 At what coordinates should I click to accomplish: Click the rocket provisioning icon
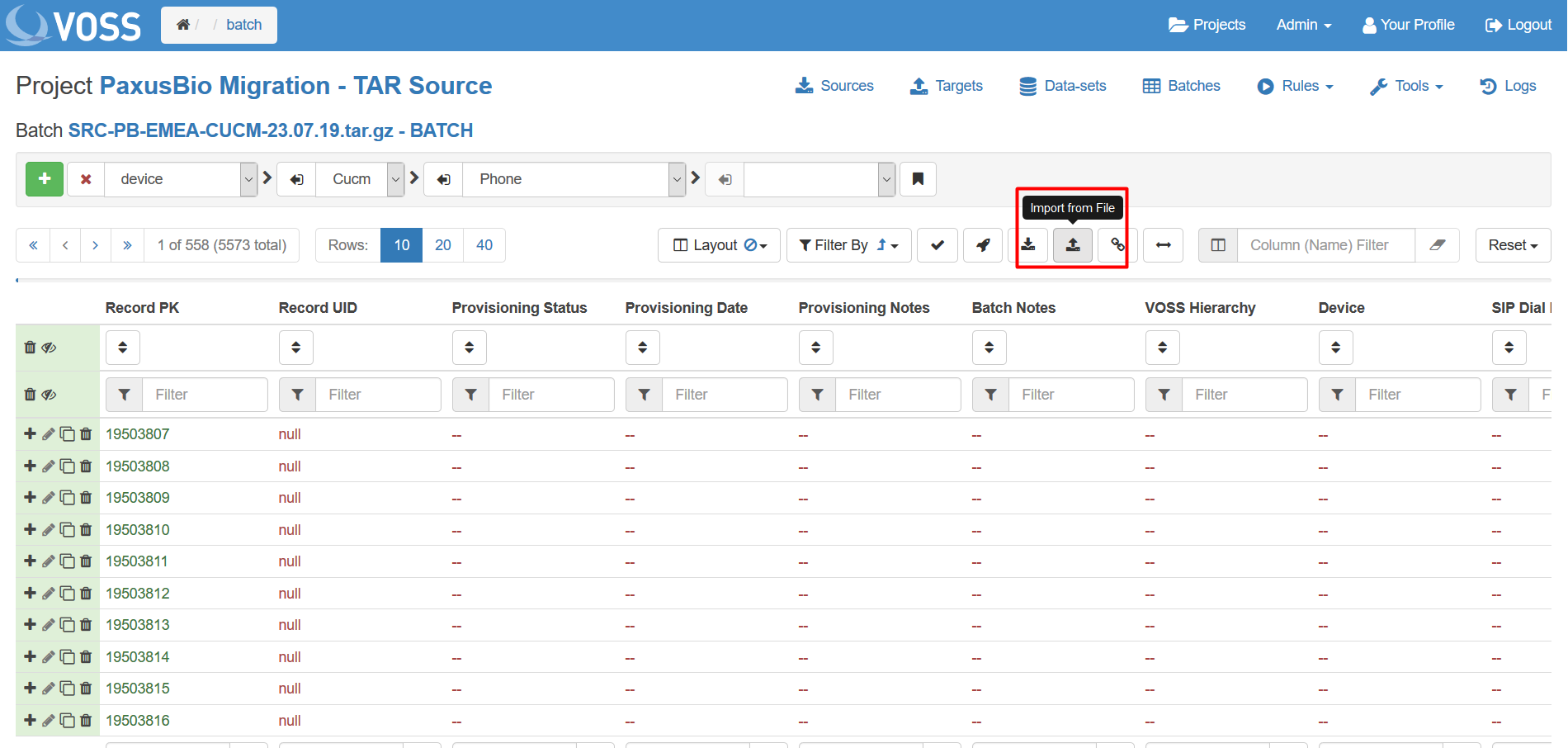[983, 245]
